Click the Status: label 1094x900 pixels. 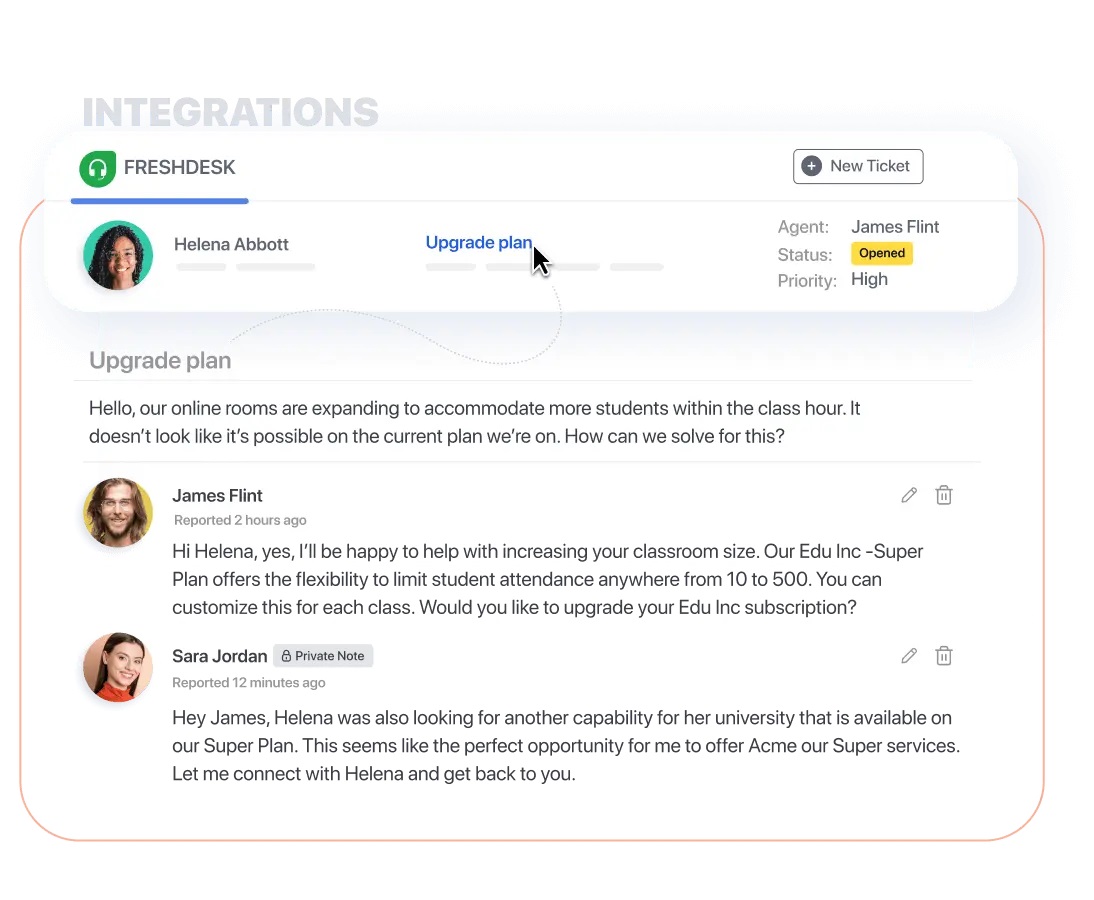coord(804,255)
